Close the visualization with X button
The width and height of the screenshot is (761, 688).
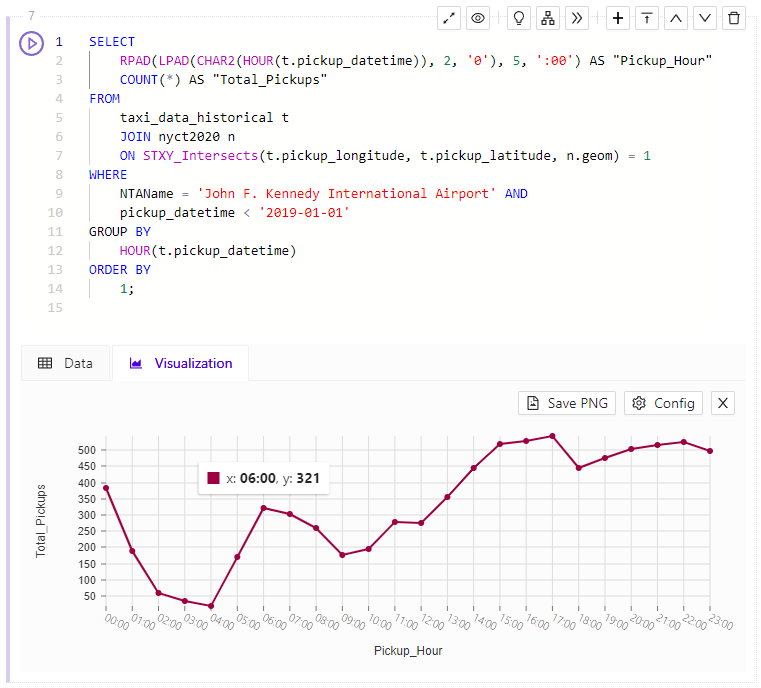coord(723,403)
